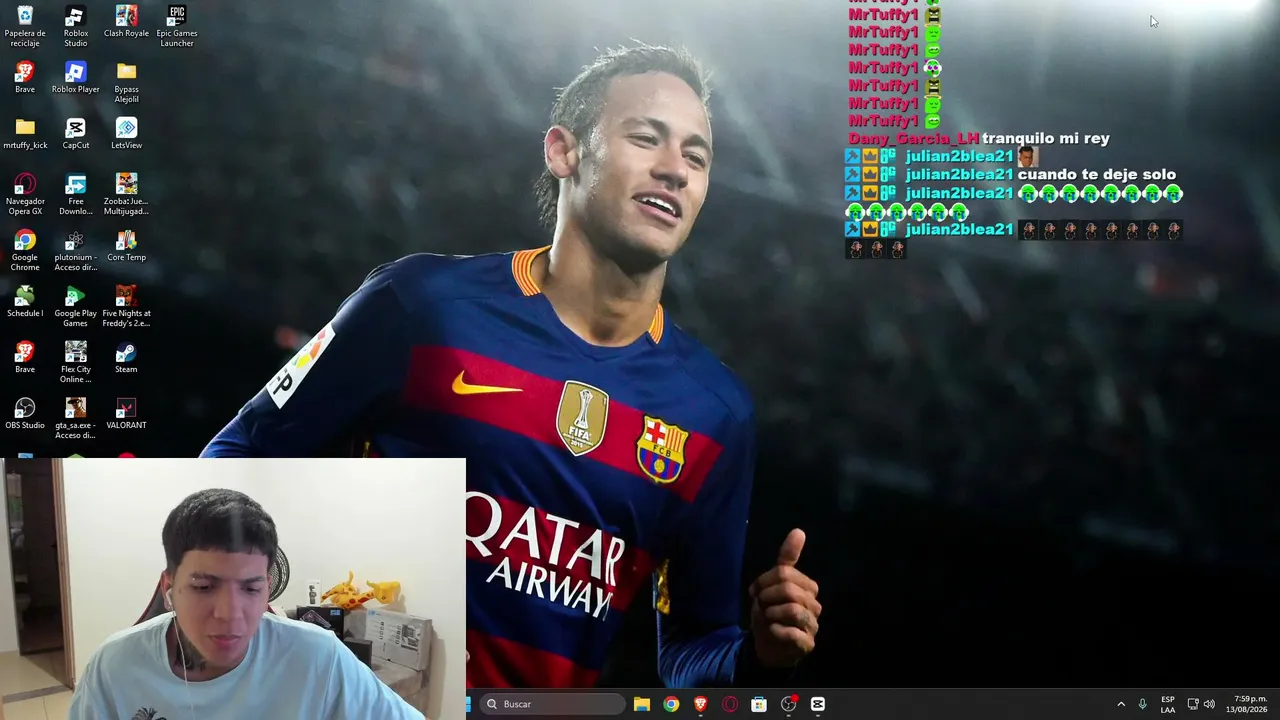Click the Dany_Garcia_LH username in chat
Image resolution: width=1280 pixels, height=720 pixels.
(x=913, y=139)
